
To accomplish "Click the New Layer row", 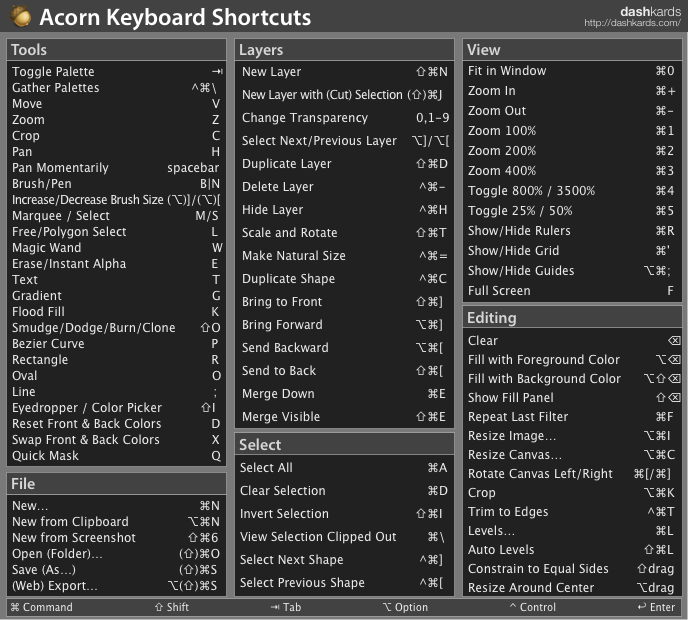I will (x=344, y=72).
